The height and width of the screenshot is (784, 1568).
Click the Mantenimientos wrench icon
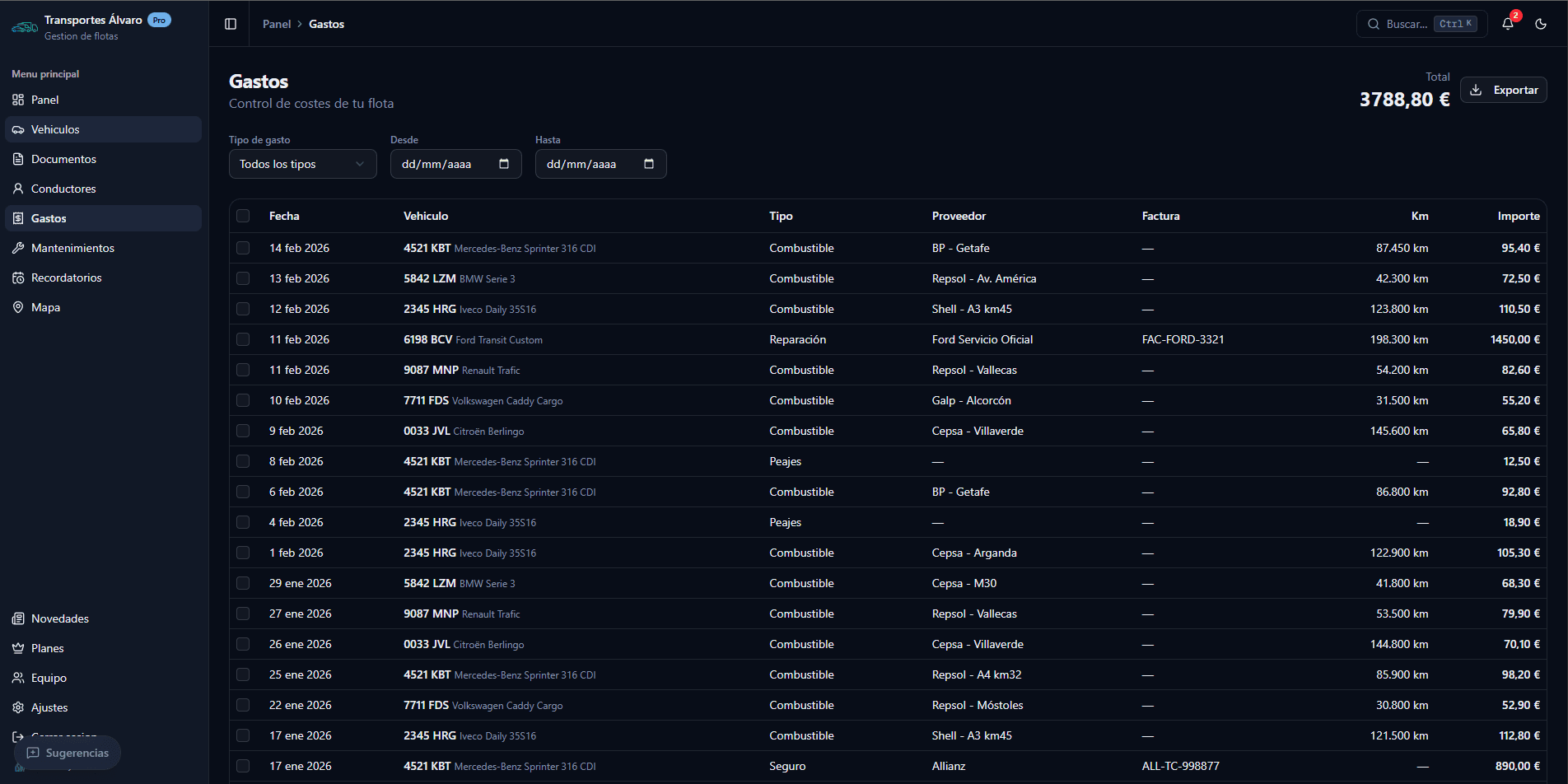18,248
